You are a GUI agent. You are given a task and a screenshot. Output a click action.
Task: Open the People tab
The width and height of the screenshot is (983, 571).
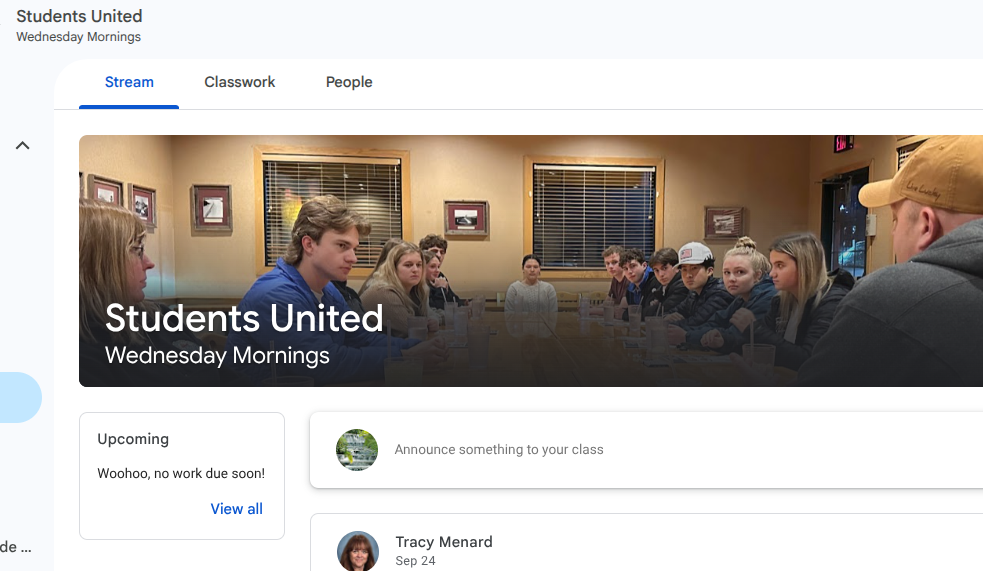point(349,82)
